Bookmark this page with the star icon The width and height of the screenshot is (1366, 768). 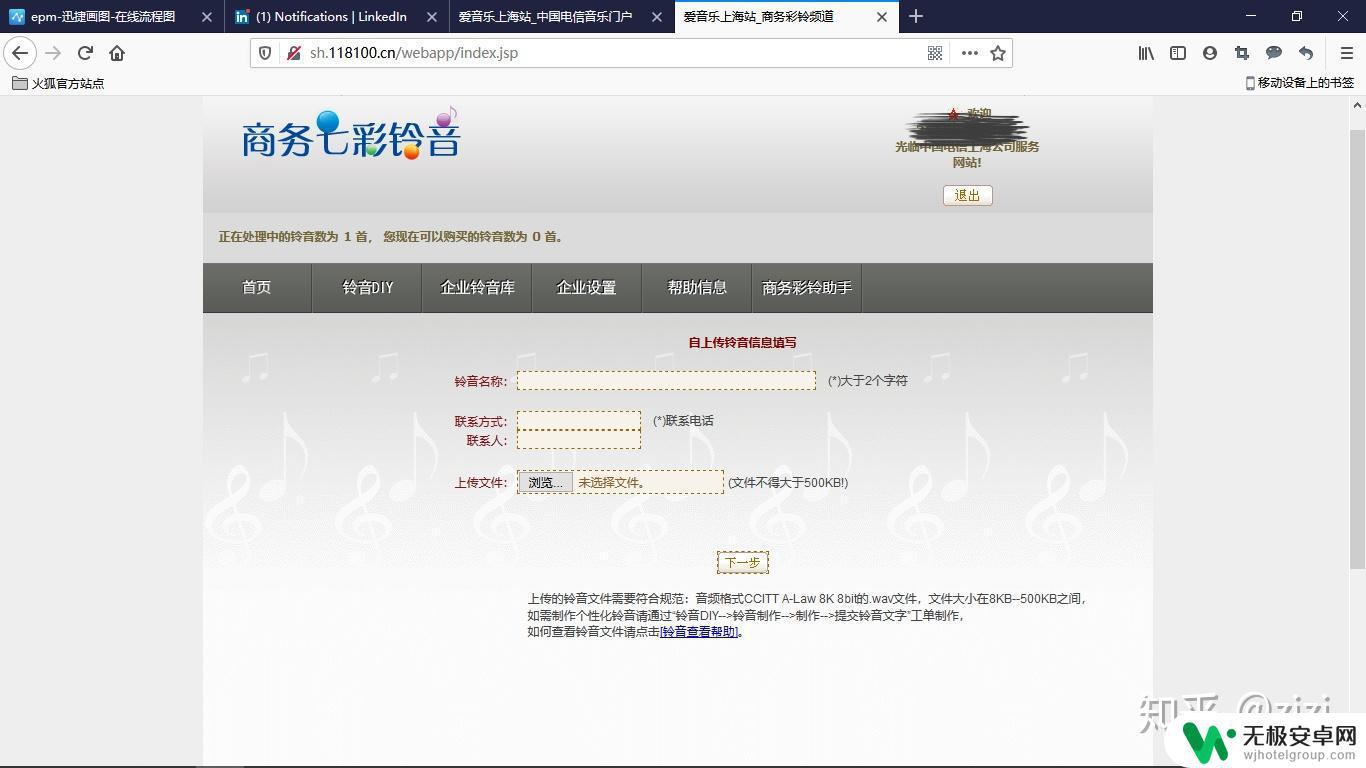coord(998,53)
